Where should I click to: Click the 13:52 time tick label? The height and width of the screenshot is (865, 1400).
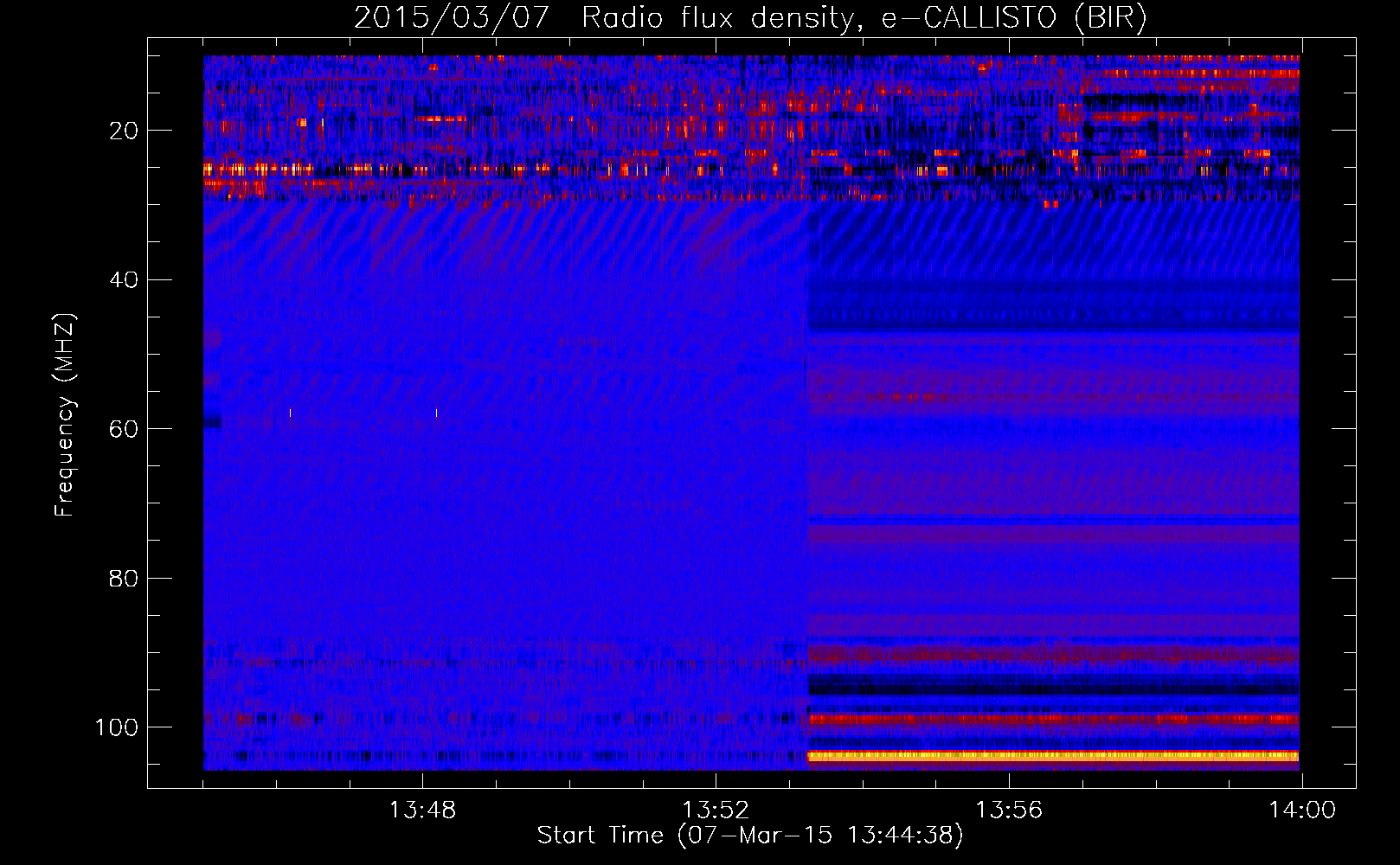tap(716, 811)
